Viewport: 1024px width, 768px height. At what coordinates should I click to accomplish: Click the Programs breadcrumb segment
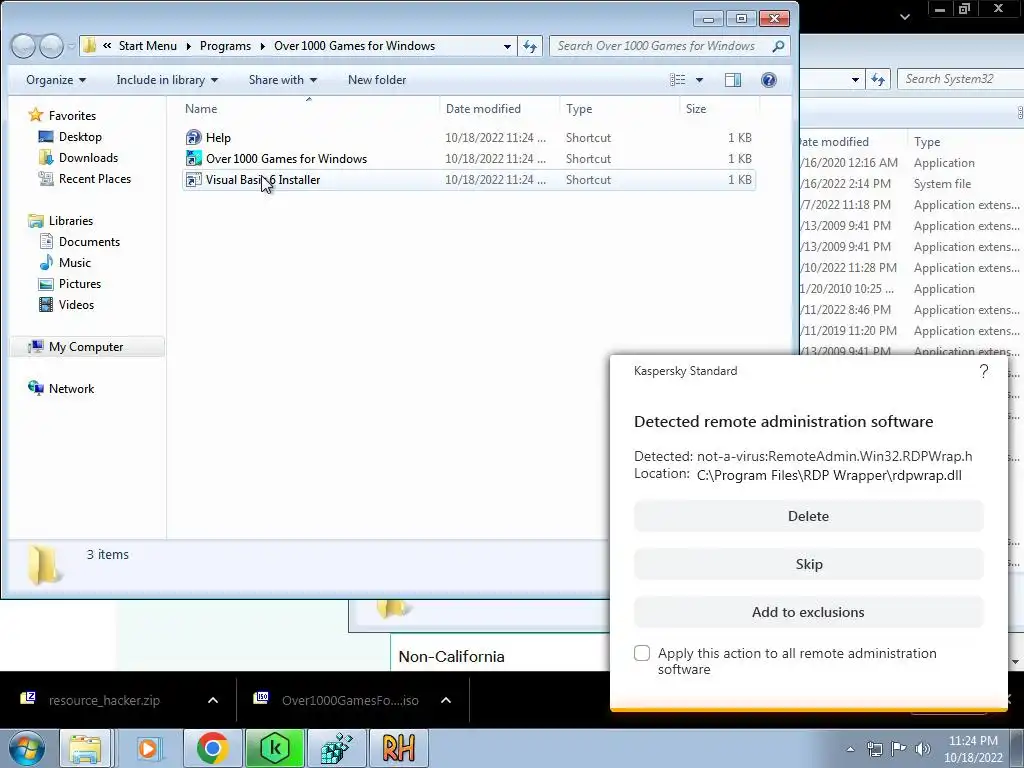(225, 46)
